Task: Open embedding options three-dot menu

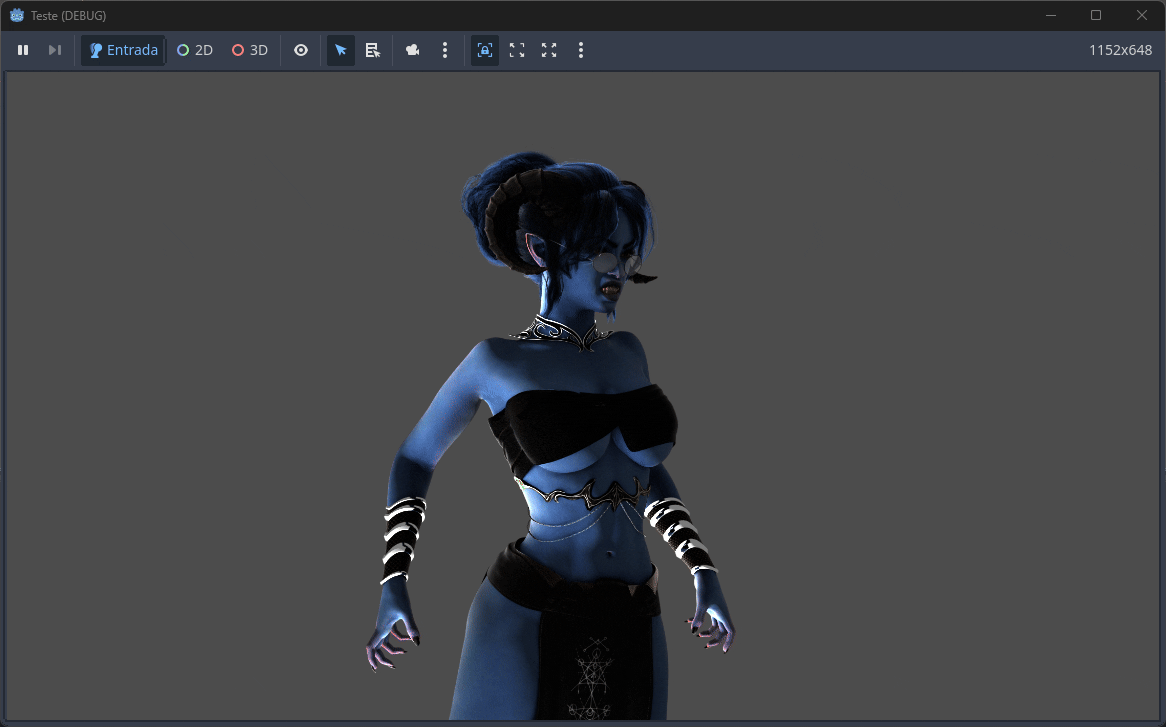Action: 581,50
